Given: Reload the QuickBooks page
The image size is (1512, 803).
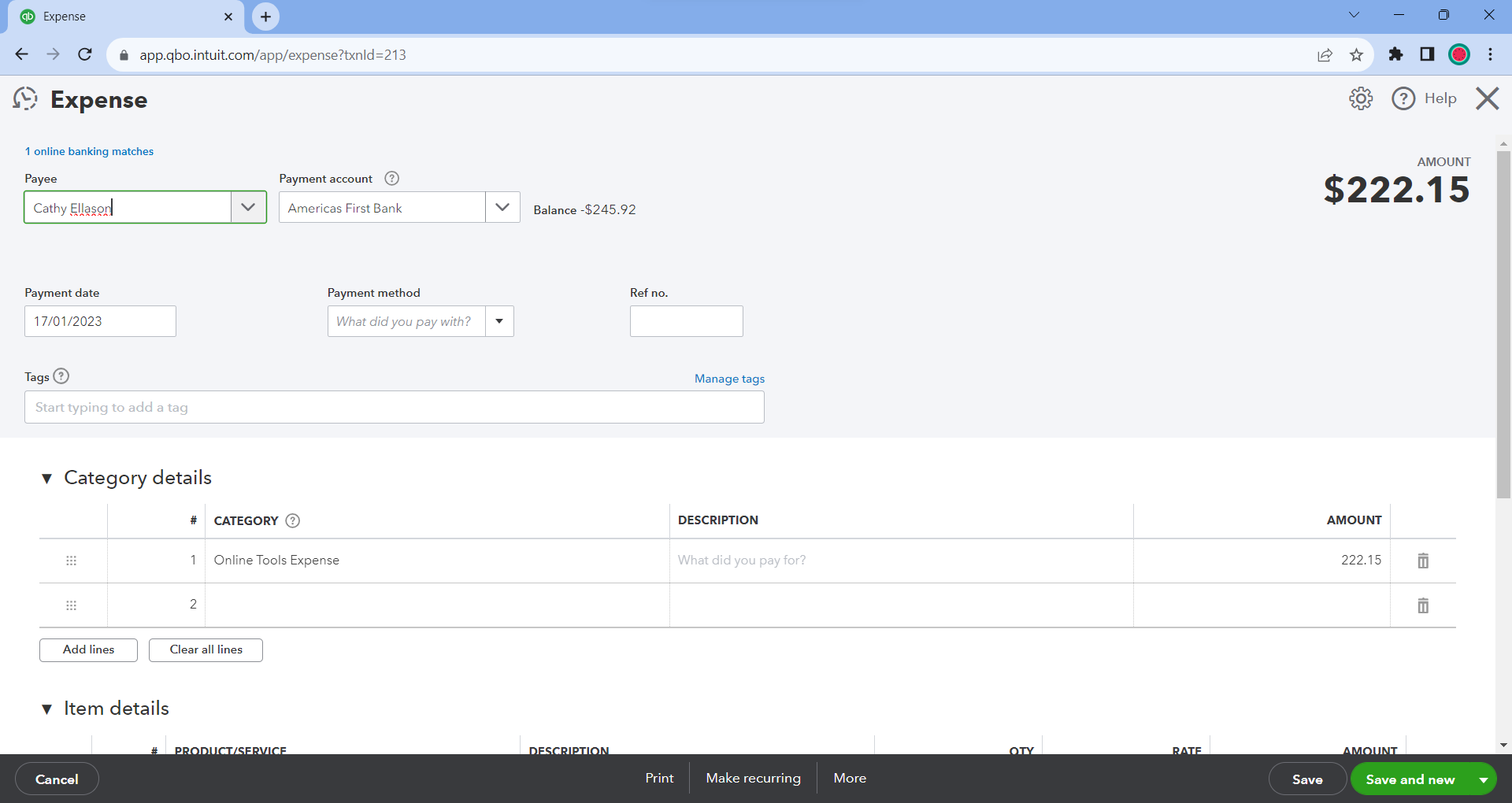Looking at the screenshot, I should tap(85, 54).
